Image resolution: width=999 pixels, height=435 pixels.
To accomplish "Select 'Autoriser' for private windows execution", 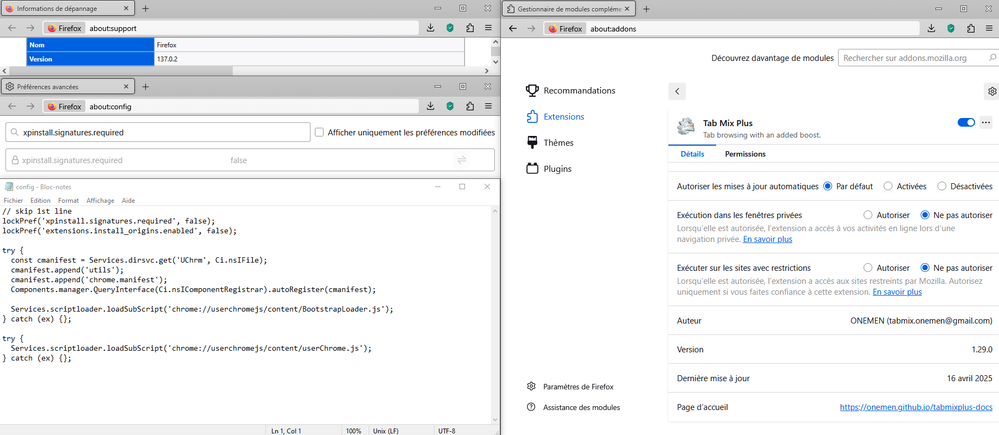I will point(868,215).
